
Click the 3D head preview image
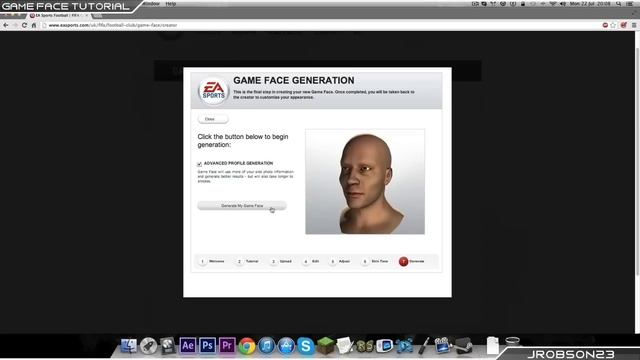[365, 182]
